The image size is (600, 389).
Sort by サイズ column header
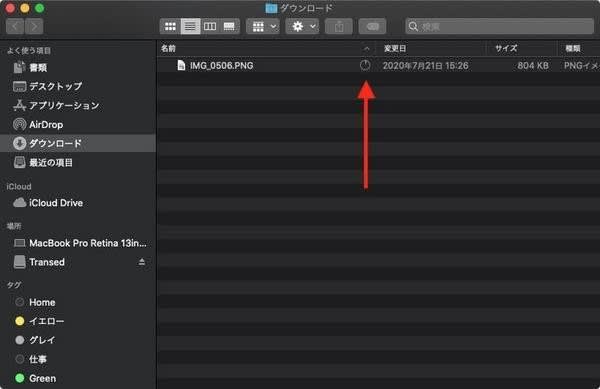506,49
